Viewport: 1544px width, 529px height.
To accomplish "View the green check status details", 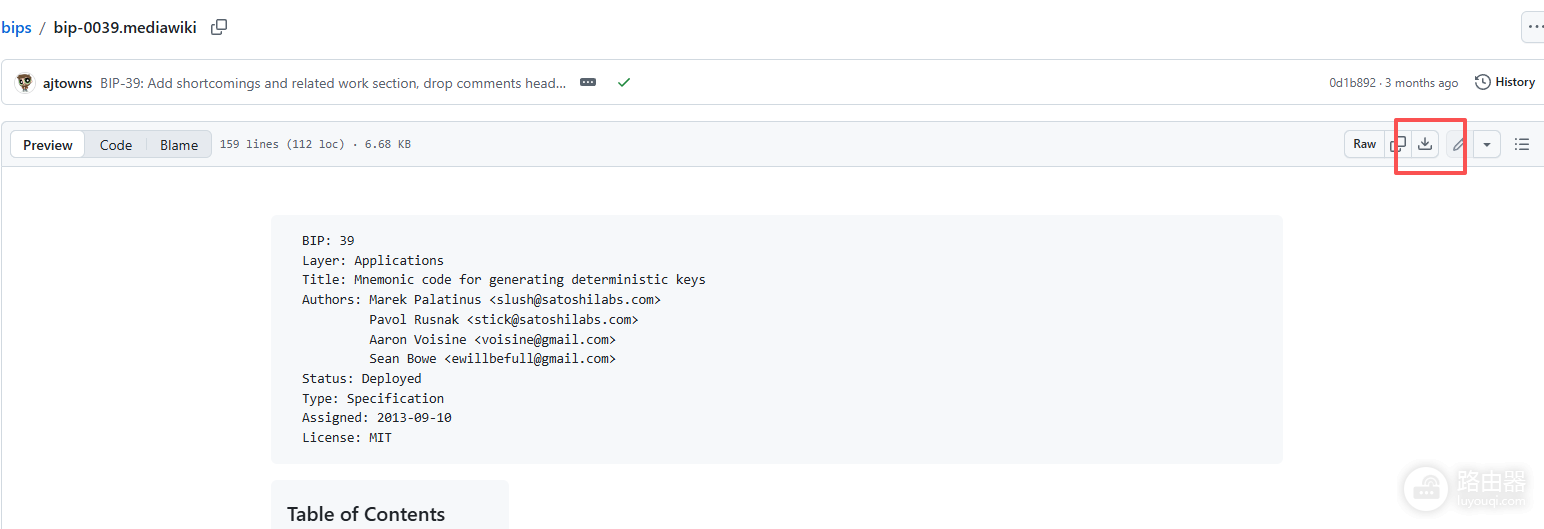I will (624, 82).
